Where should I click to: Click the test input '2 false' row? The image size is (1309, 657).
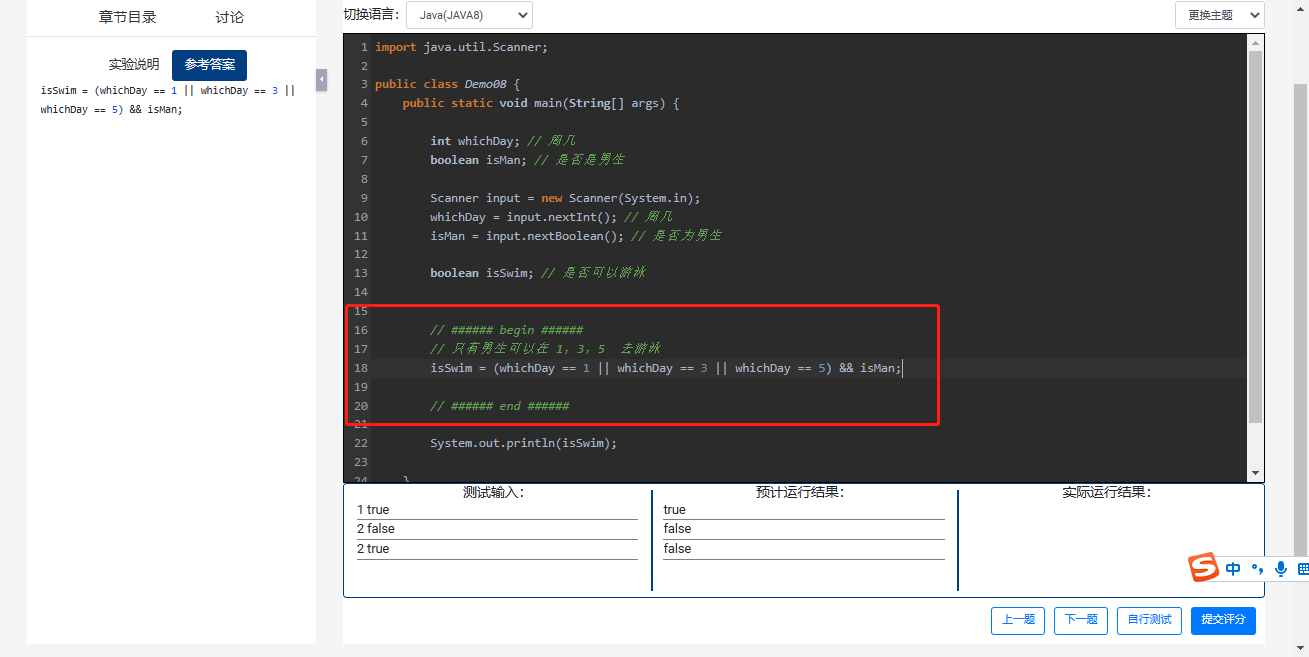coord(497,529)
